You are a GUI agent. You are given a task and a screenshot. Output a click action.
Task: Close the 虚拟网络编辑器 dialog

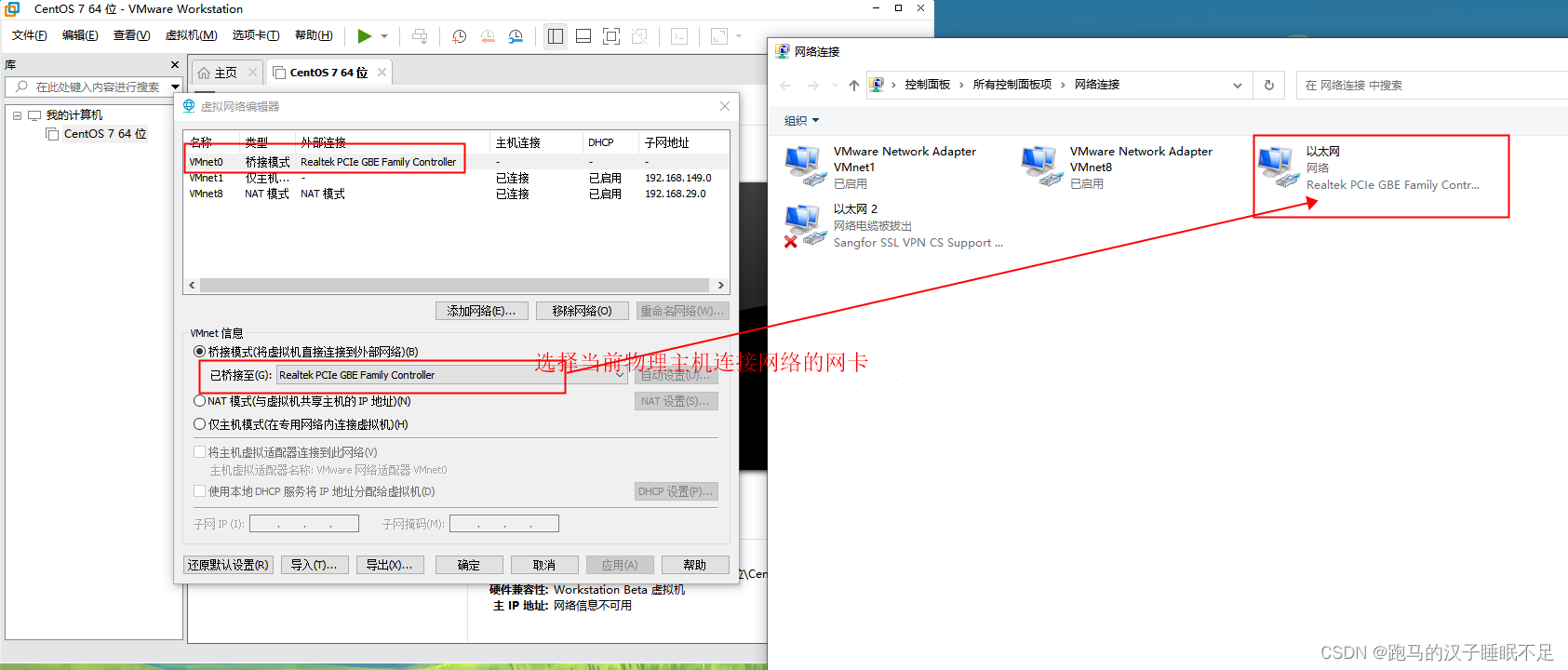point(725,106)
